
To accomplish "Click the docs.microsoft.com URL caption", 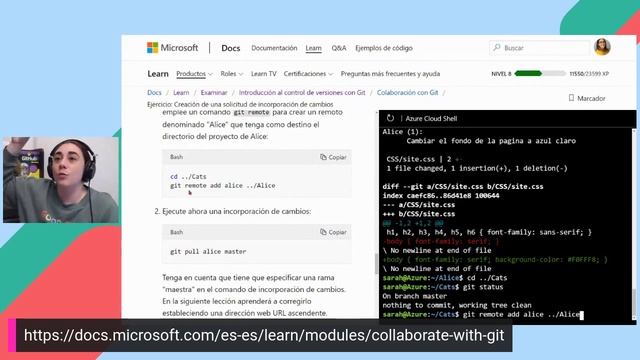I will coord(264,336).
